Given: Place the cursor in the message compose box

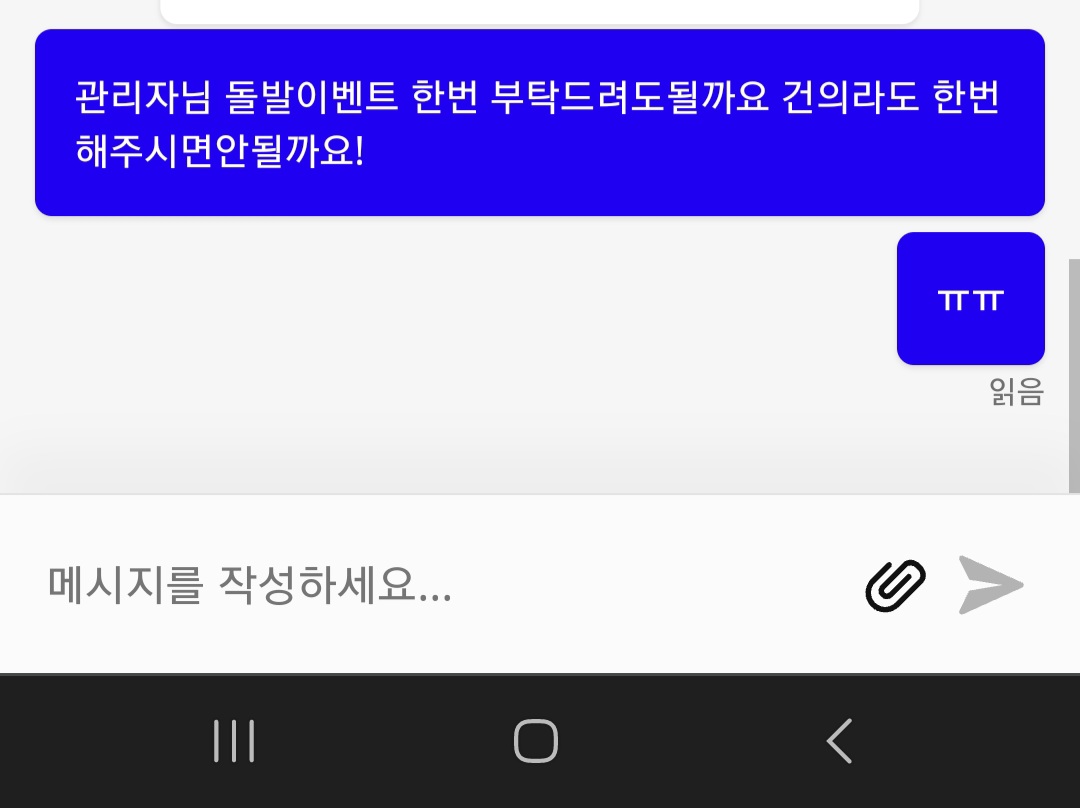Looking at the screenshot, I should tap(441, 585).
